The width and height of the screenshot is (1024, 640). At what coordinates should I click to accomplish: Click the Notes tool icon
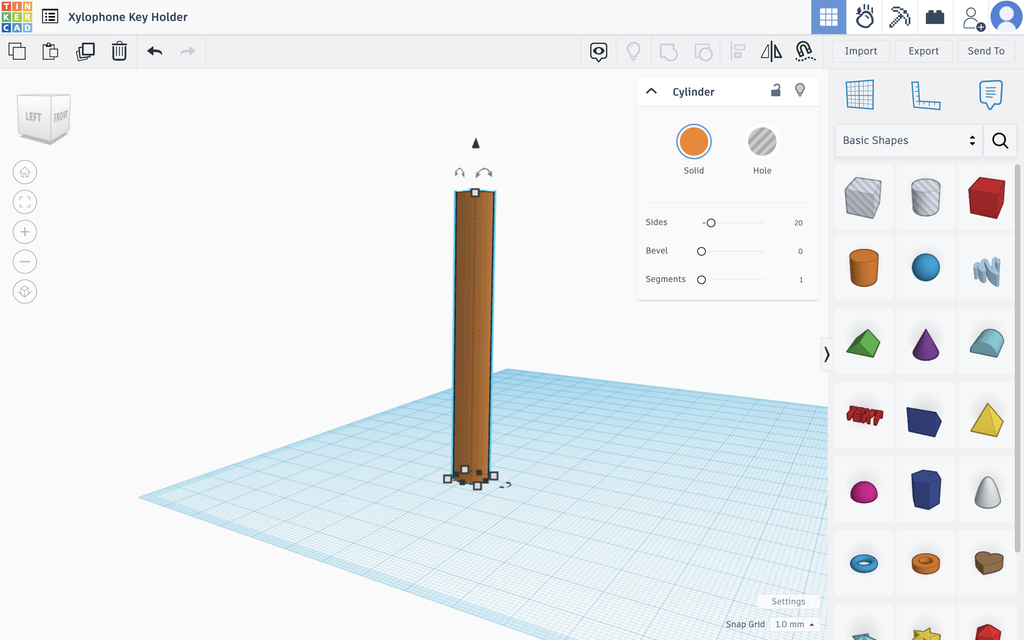pyautogui.click(x=991, y=95)
